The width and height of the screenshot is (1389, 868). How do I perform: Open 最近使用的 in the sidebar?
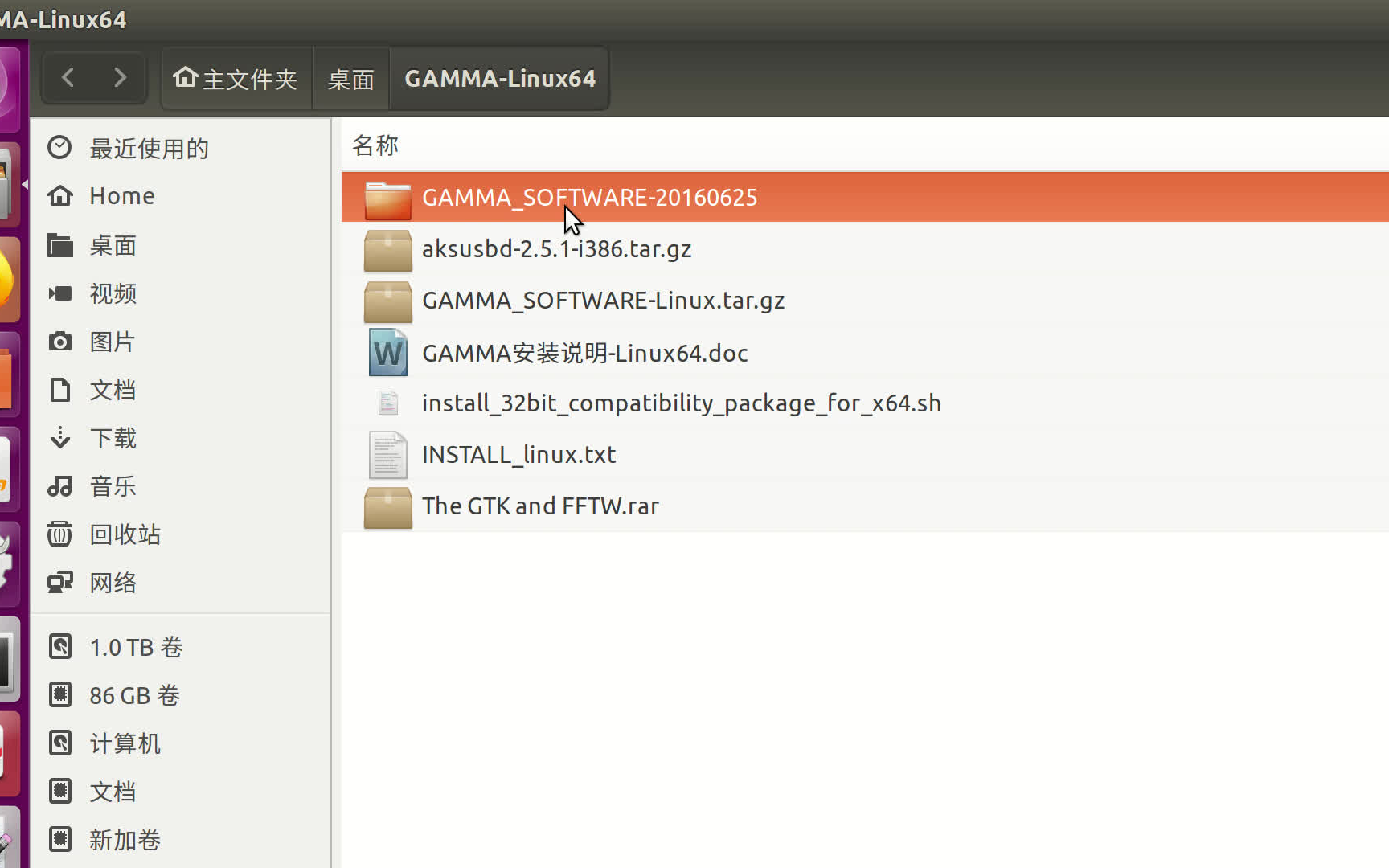(x=149, y=148)
